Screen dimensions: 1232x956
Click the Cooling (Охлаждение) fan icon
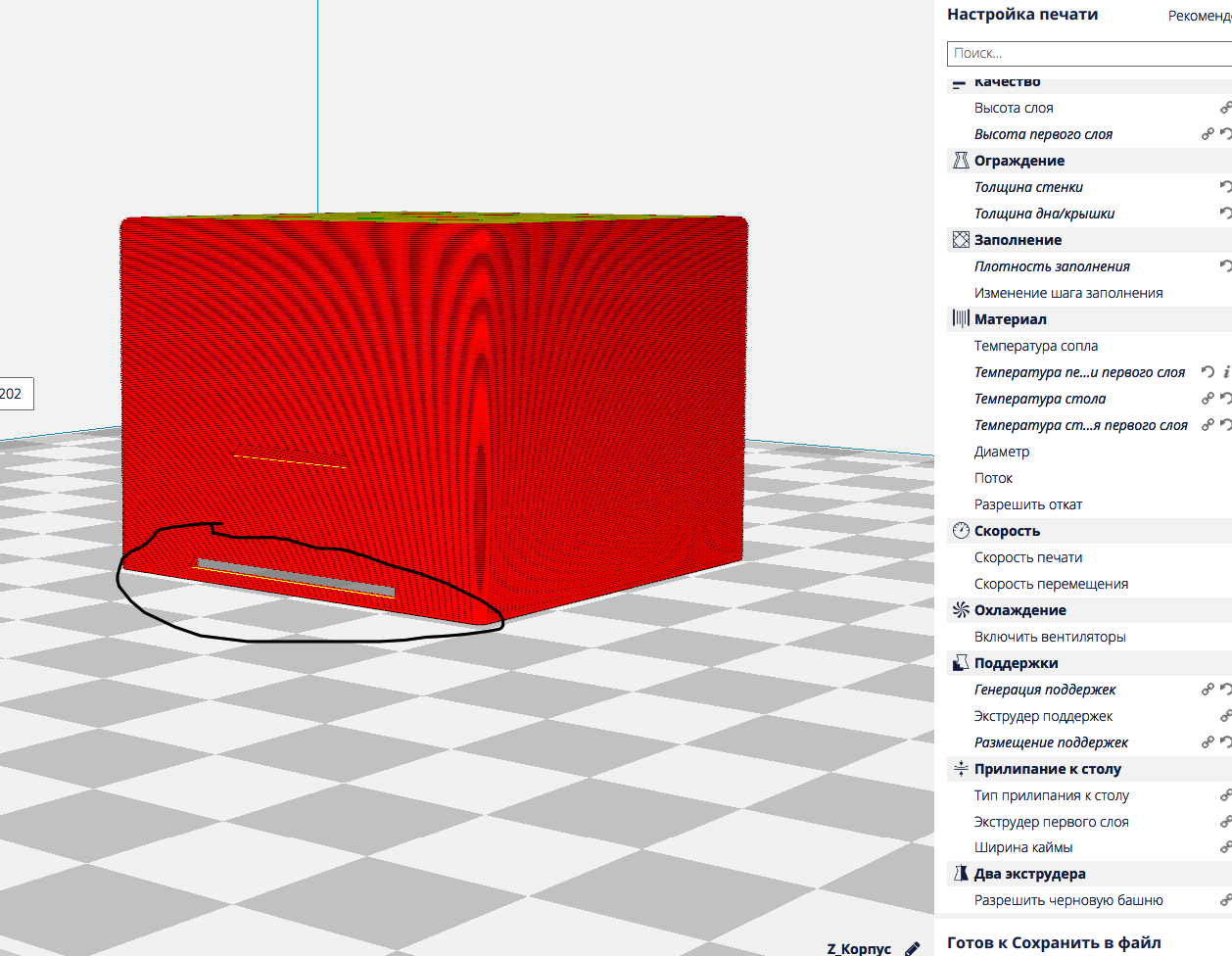click(x=961, y=610)
